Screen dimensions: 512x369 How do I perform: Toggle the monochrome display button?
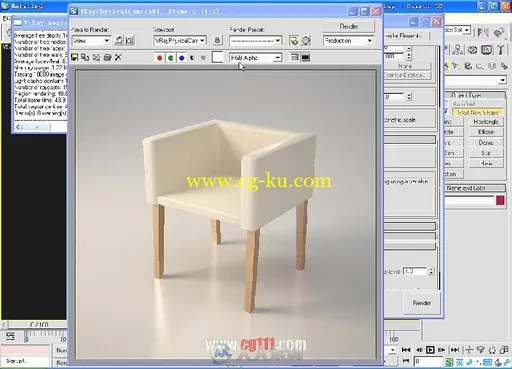[x=203, y=58]
